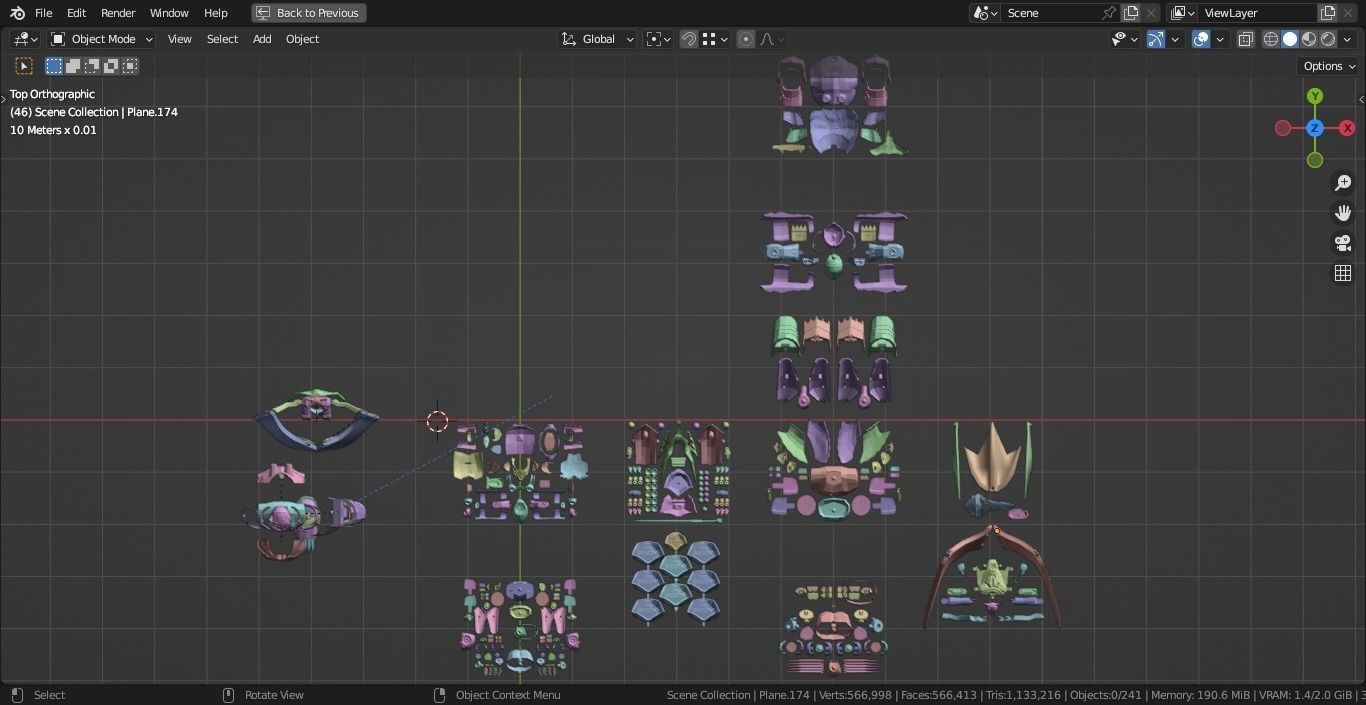Open the Window menu
This screenshot has height=705, width=1366.
point(169,13)
